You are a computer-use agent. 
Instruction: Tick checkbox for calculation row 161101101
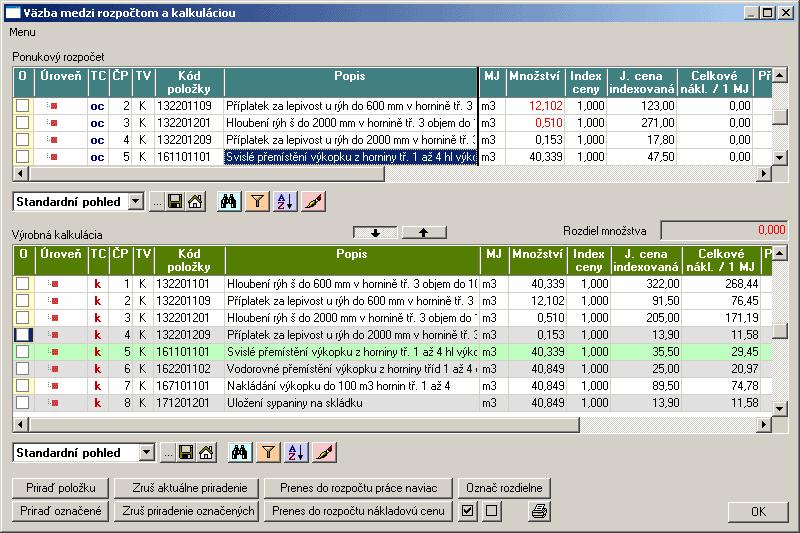pyautogui.click(x=22, y=351)
